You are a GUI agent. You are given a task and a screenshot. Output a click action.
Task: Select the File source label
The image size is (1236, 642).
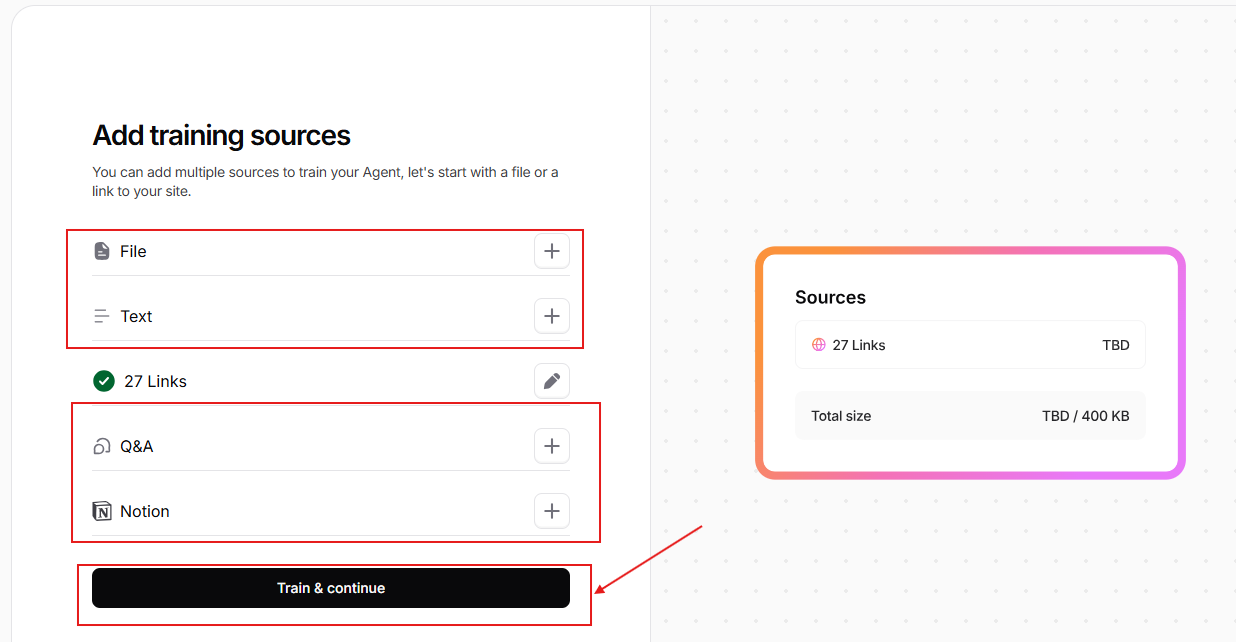[x=133, y=251]
